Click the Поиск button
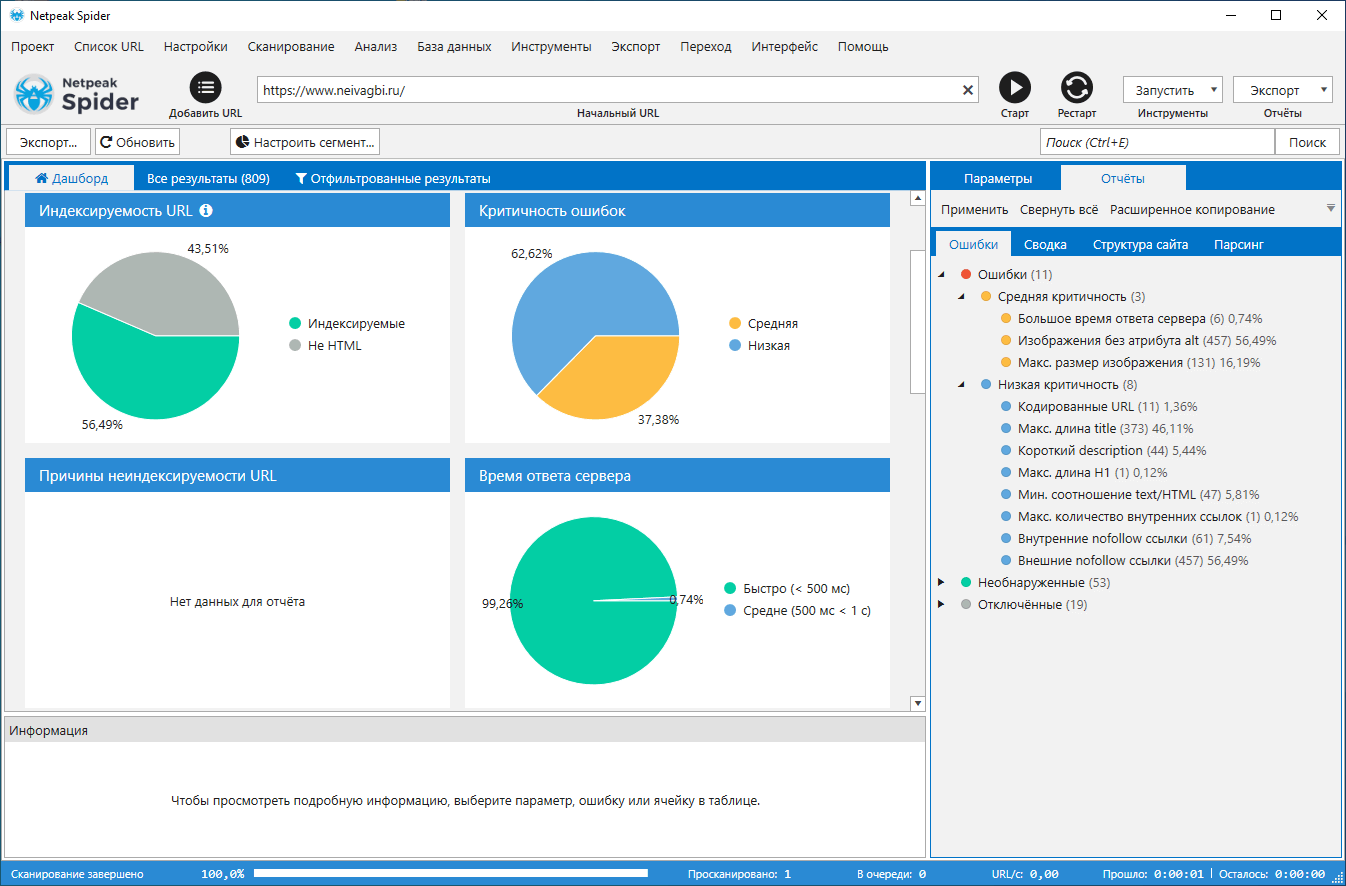 click(x=1307, y=142)
